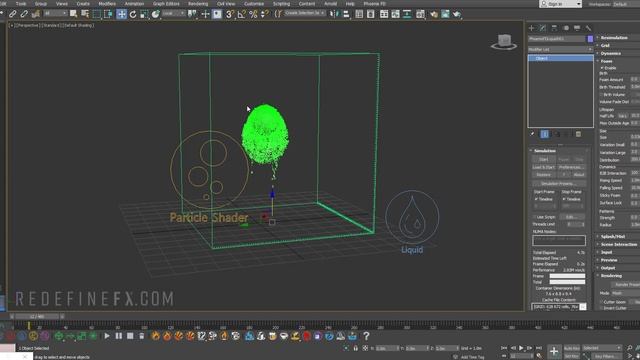Click Show End Result toggle under stack

click(544, 134)
